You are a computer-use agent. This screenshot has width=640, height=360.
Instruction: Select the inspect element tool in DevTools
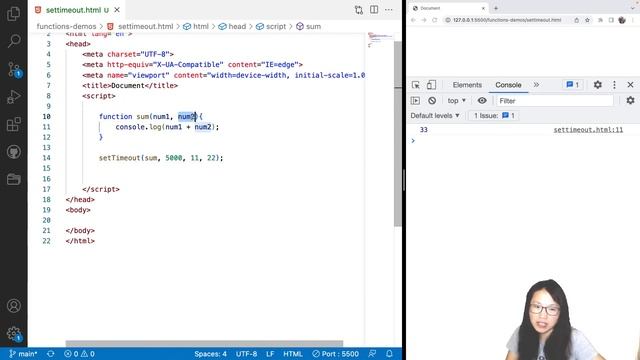(x=416, y=85)
